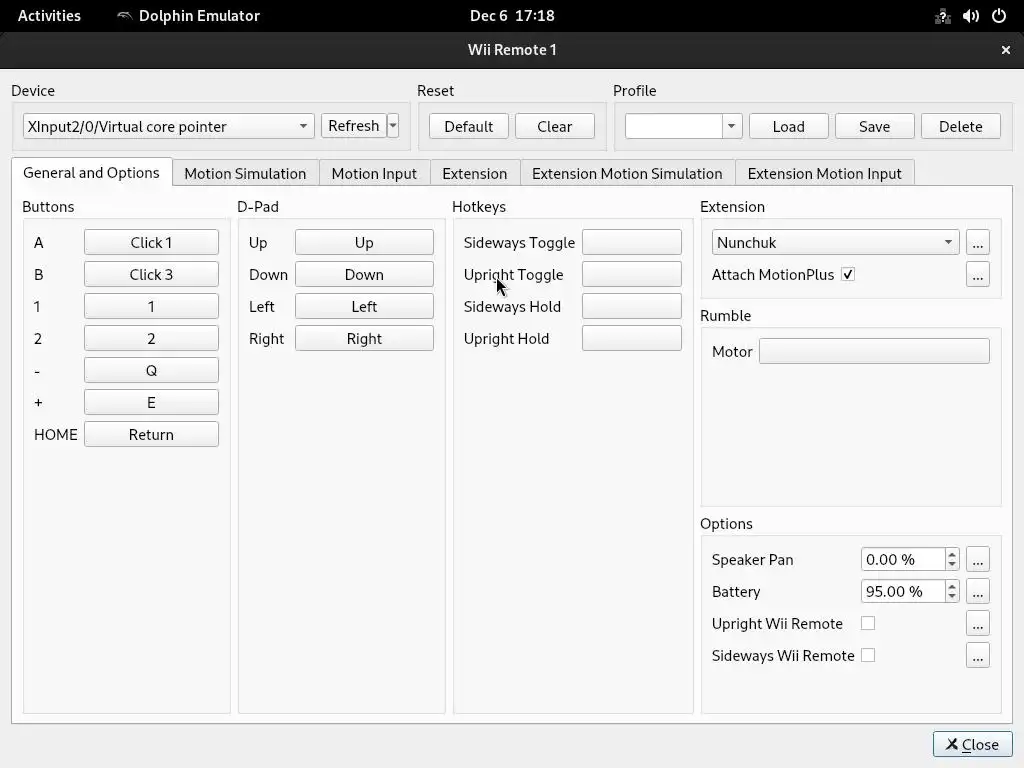Click the Profile name text field

673,126
